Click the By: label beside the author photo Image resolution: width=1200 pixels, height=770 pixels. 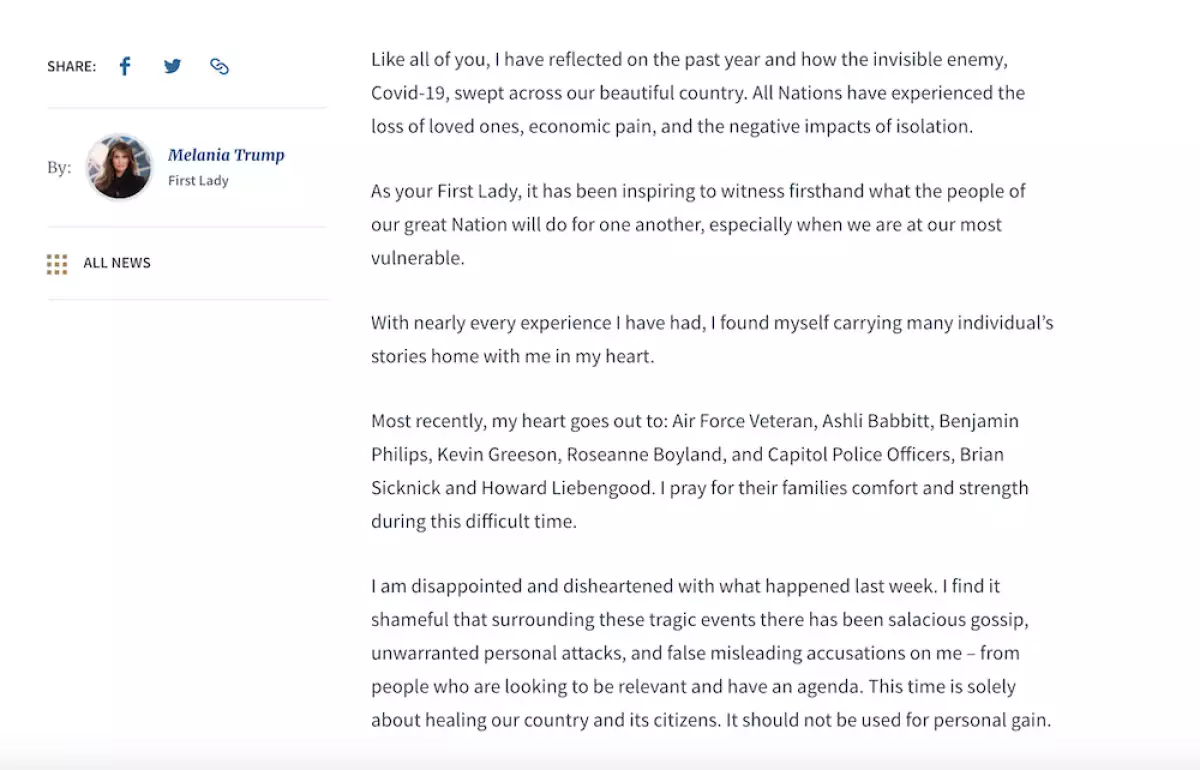pos(59,167)
